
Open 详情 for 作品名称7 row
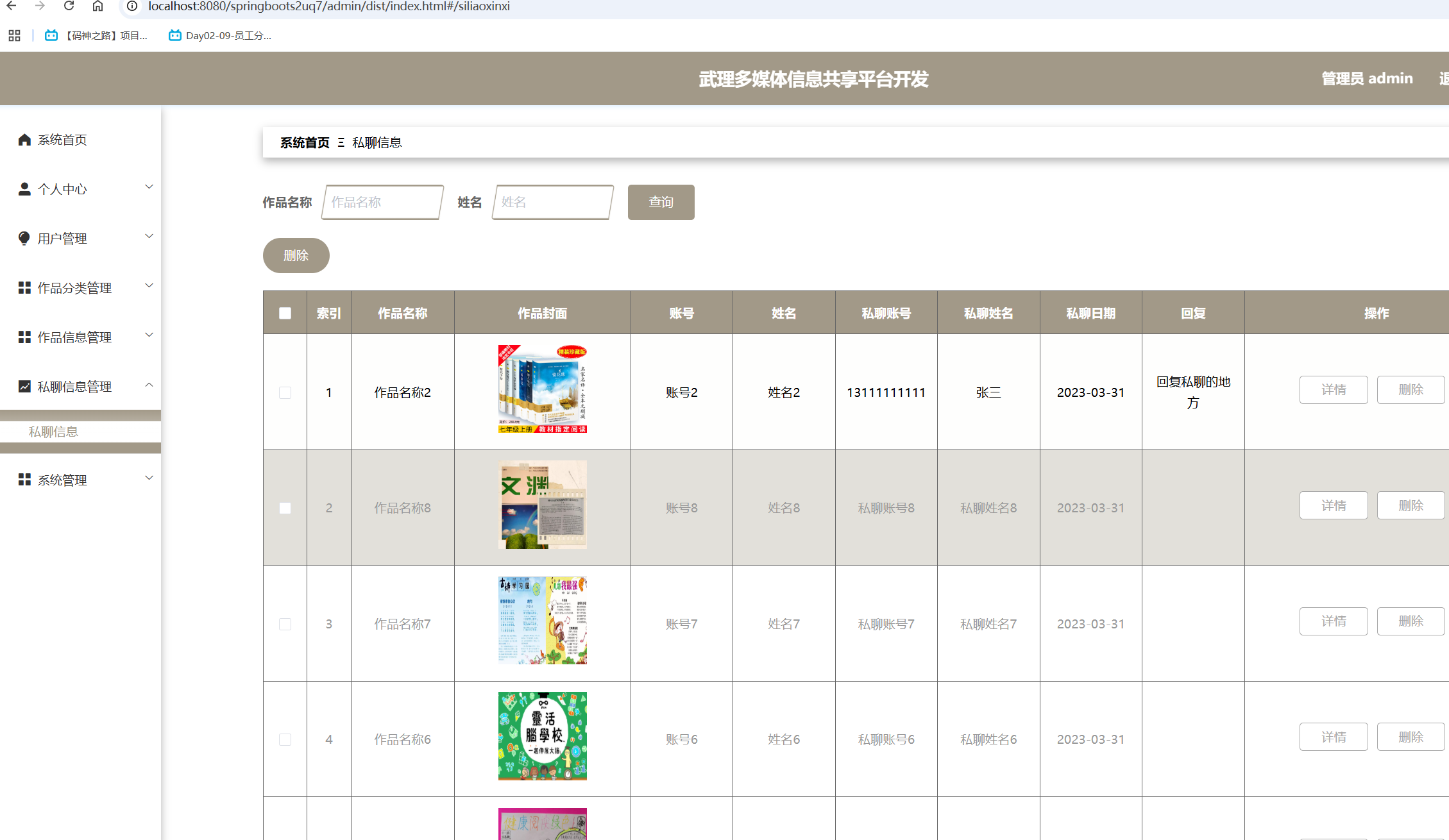pos(1334,621)
